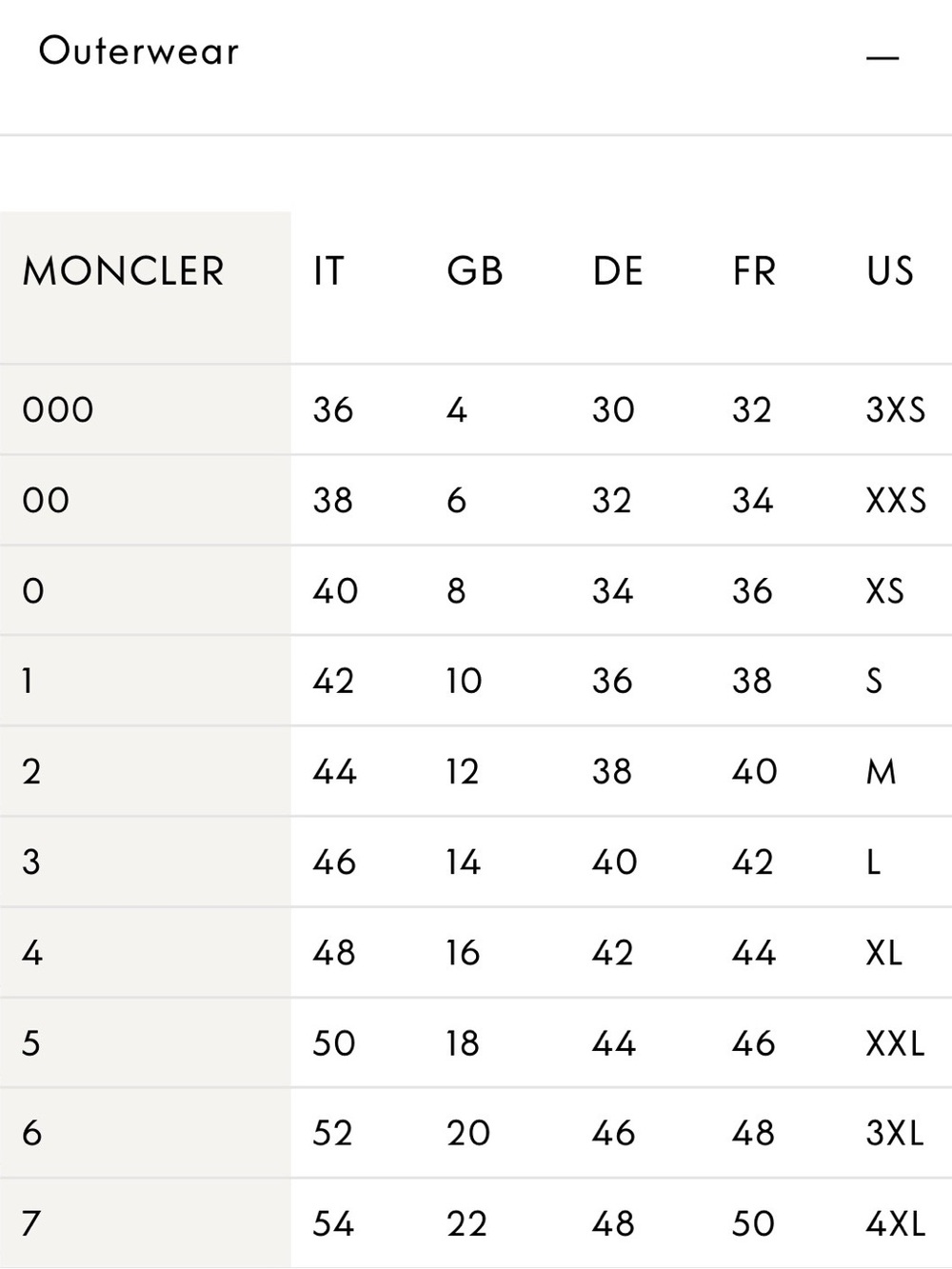Select the US column header
The image size is (952, 1269).
click(x=890, y=271)
